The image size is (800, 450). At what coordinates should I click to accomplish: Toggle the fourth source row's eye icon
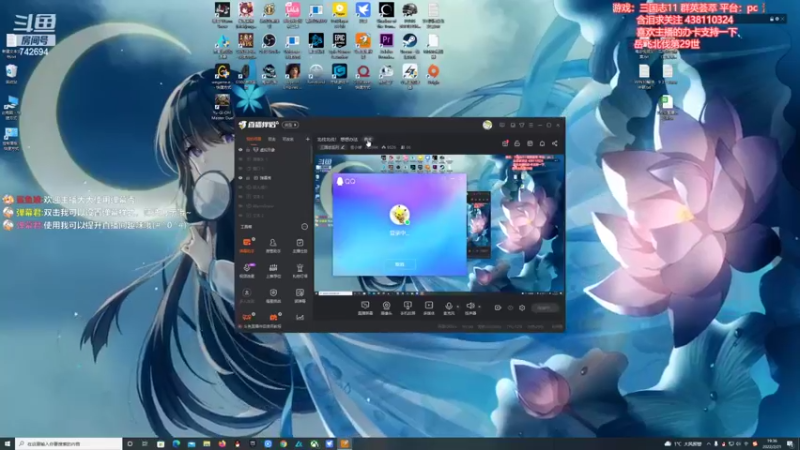(241, 178)
